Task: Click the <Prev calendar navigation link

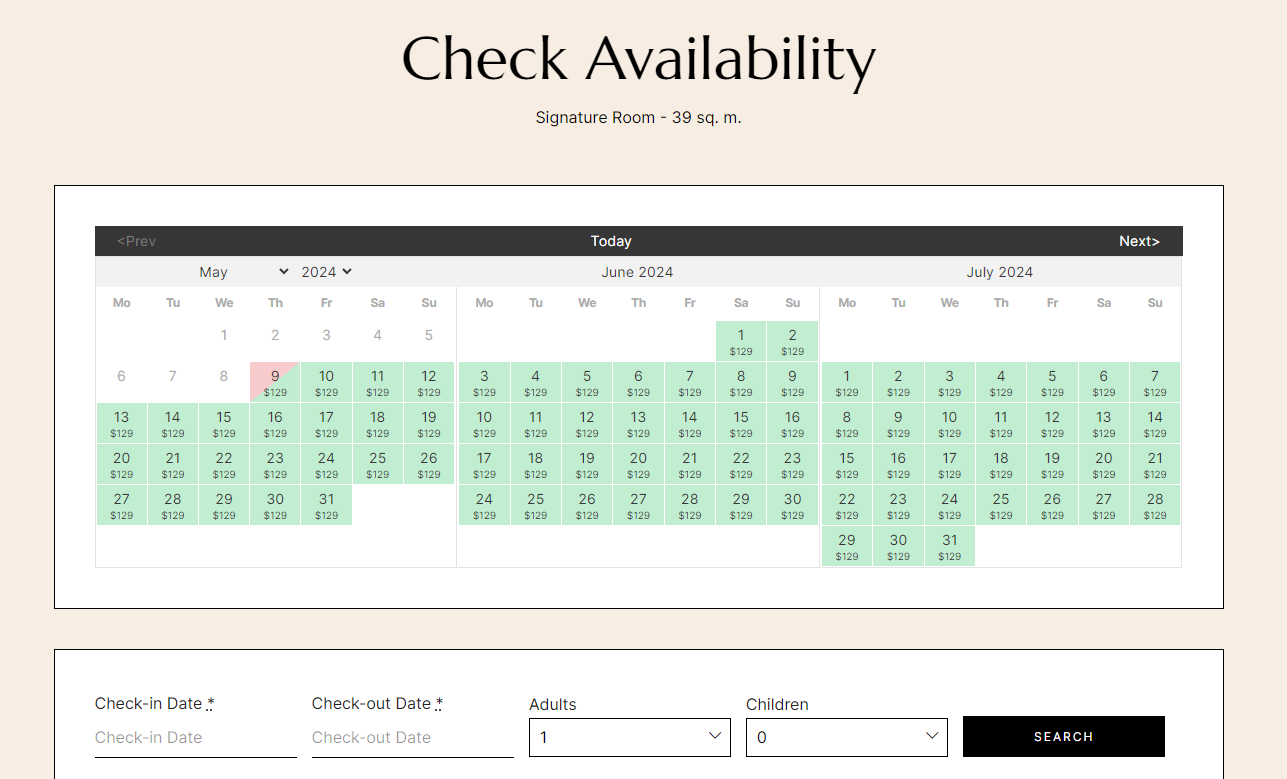Action: click(137, 241)
